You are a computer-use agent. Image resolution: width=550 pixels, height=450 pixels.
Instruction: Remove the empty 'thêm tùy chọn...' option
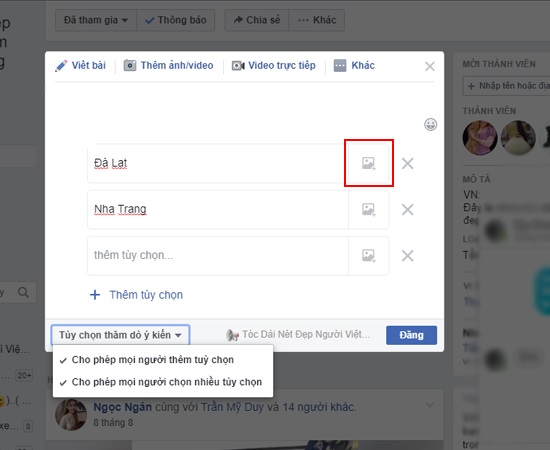click(408, 256)
